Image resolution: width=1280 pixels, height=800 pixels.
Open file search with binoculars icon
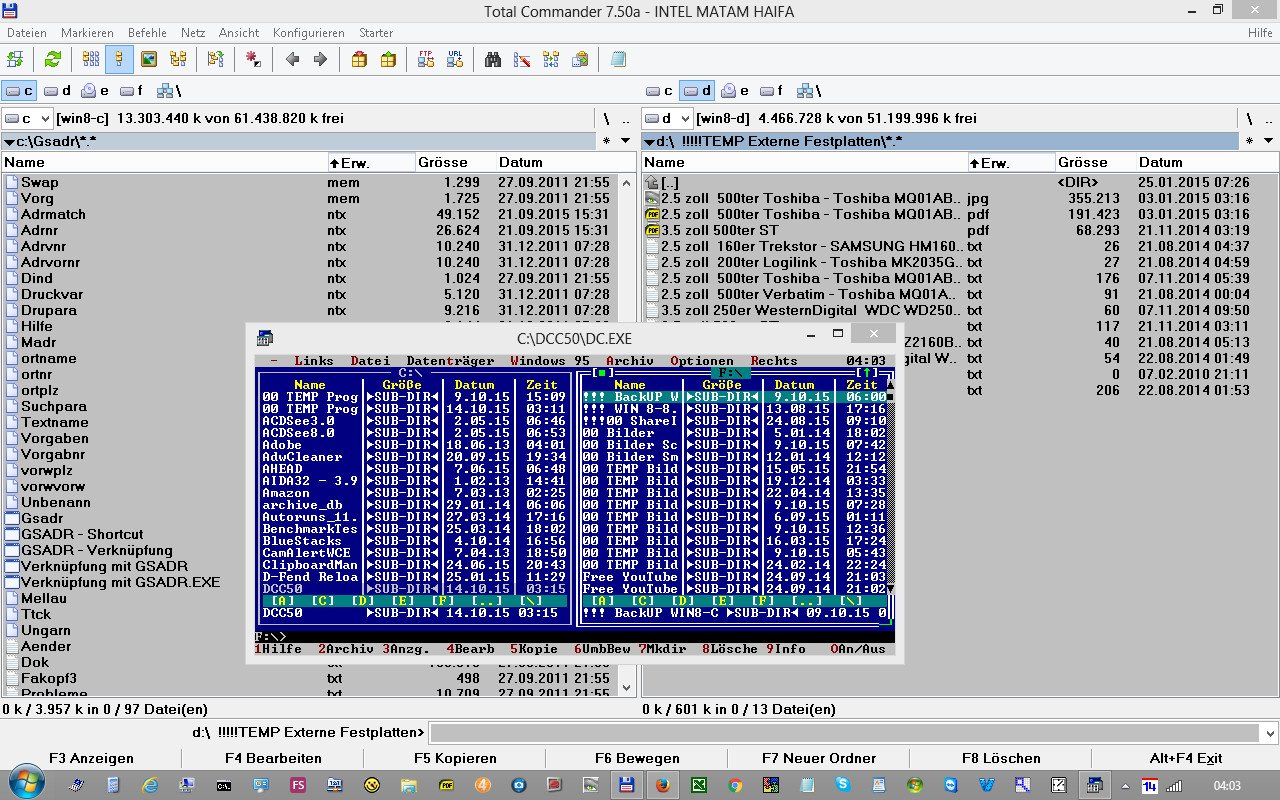493,59
